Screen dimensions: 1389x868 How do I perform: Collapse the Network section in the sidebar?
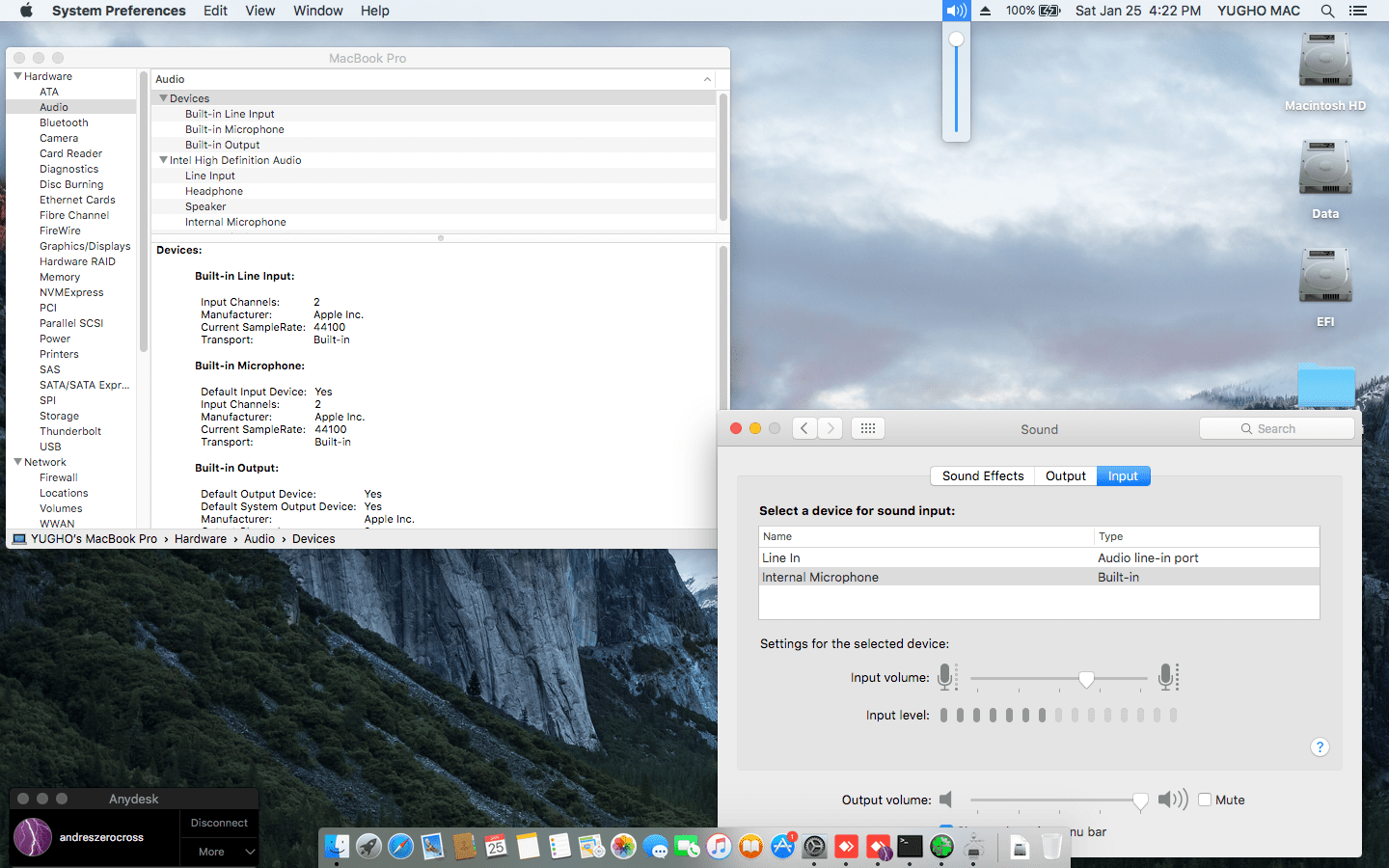17,462
